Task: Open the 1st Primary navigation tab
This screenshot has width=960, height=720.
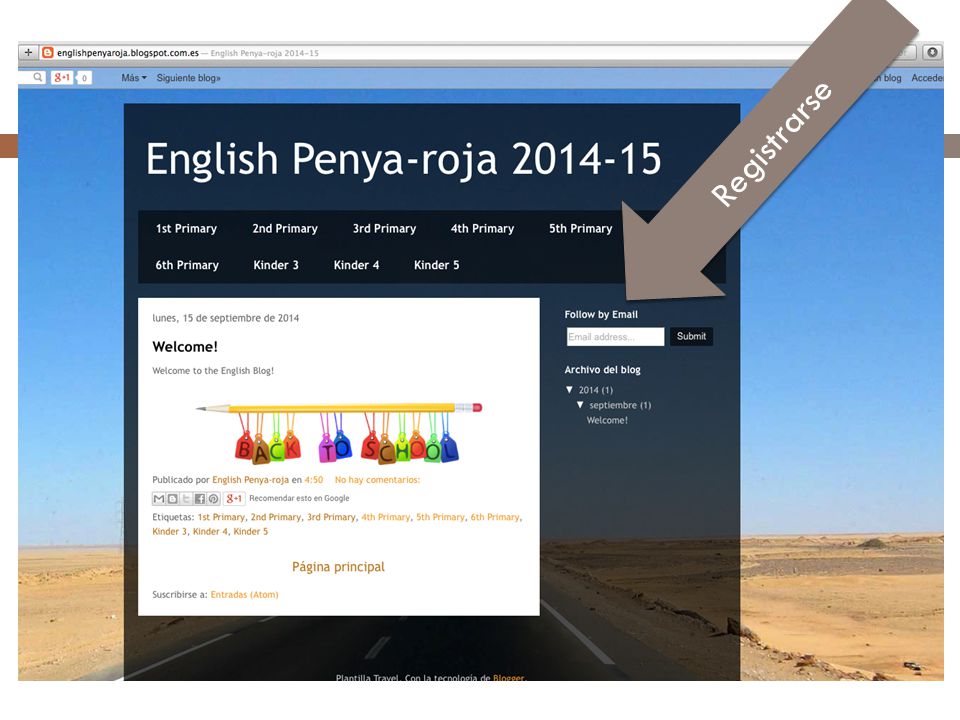Action: point(186,228)
